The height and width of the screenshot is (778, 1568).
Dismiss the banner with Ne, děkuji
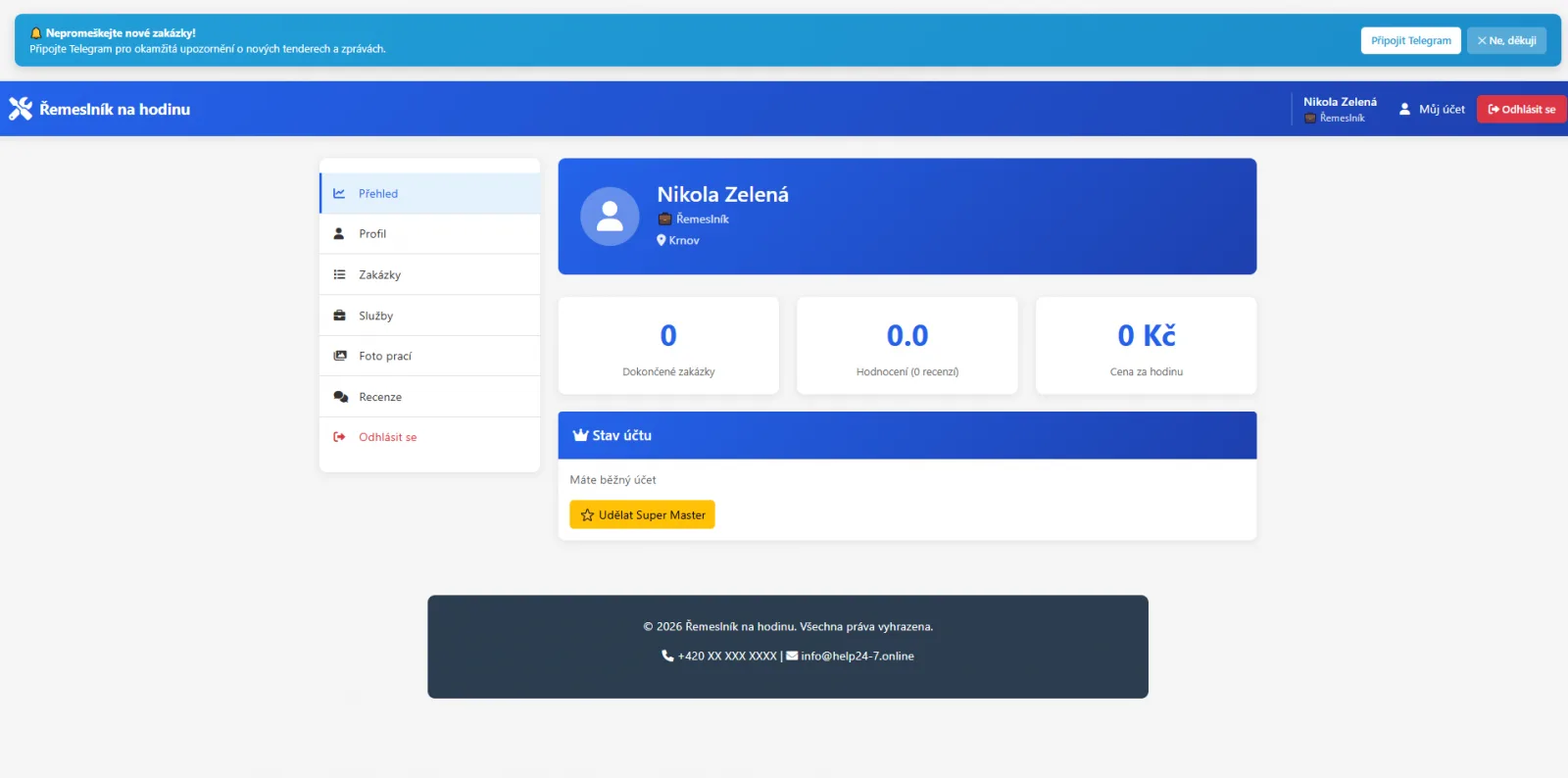coord(1506,40)
